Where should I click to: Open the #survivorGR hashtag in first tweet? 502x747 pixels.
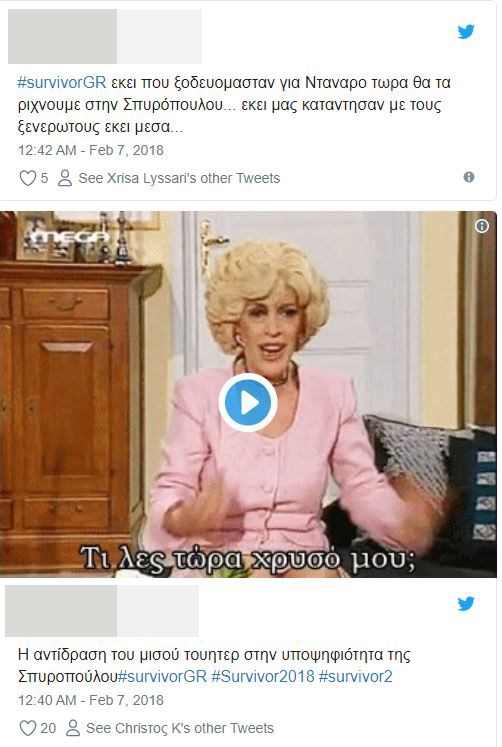click(x=61, y=83)
